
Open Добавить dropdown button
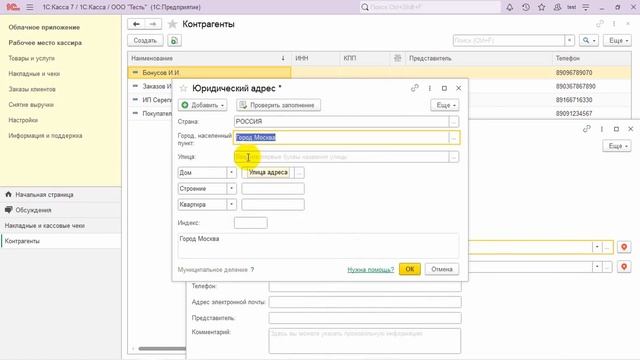pyautogui.click(x=203, y=105)
